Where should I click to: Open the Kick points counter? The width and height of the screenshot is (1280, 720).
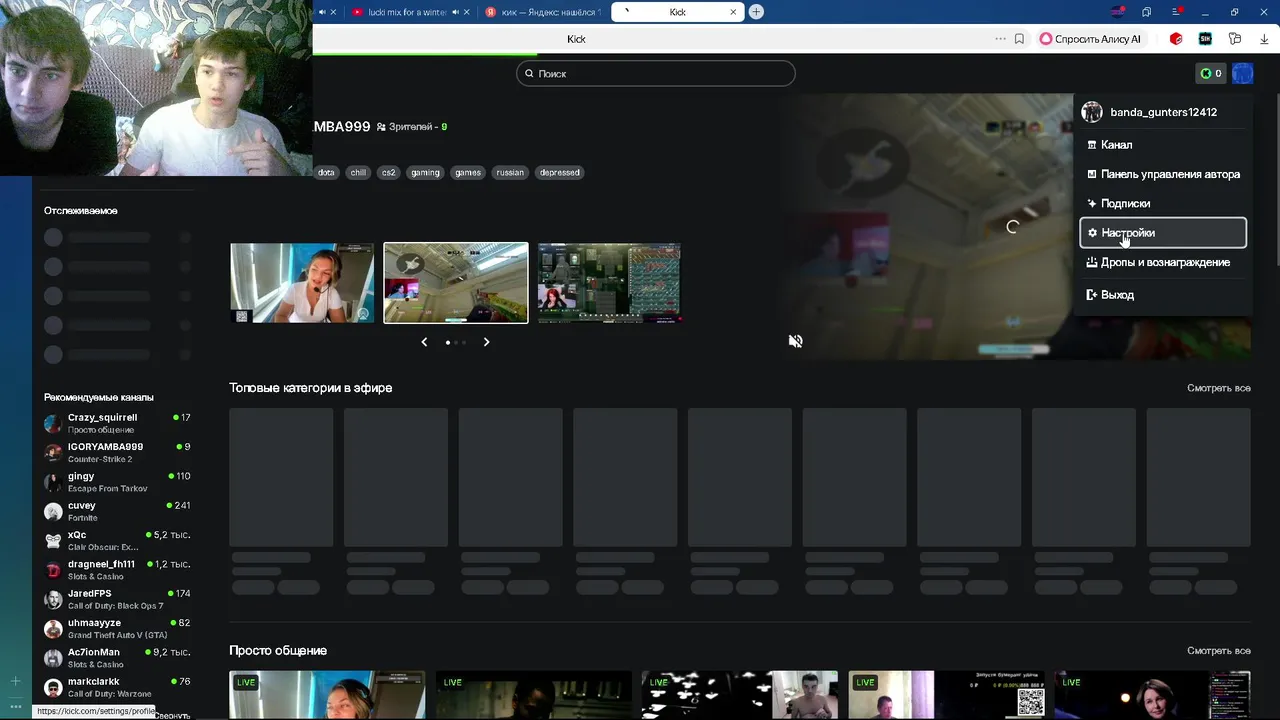1211,73
